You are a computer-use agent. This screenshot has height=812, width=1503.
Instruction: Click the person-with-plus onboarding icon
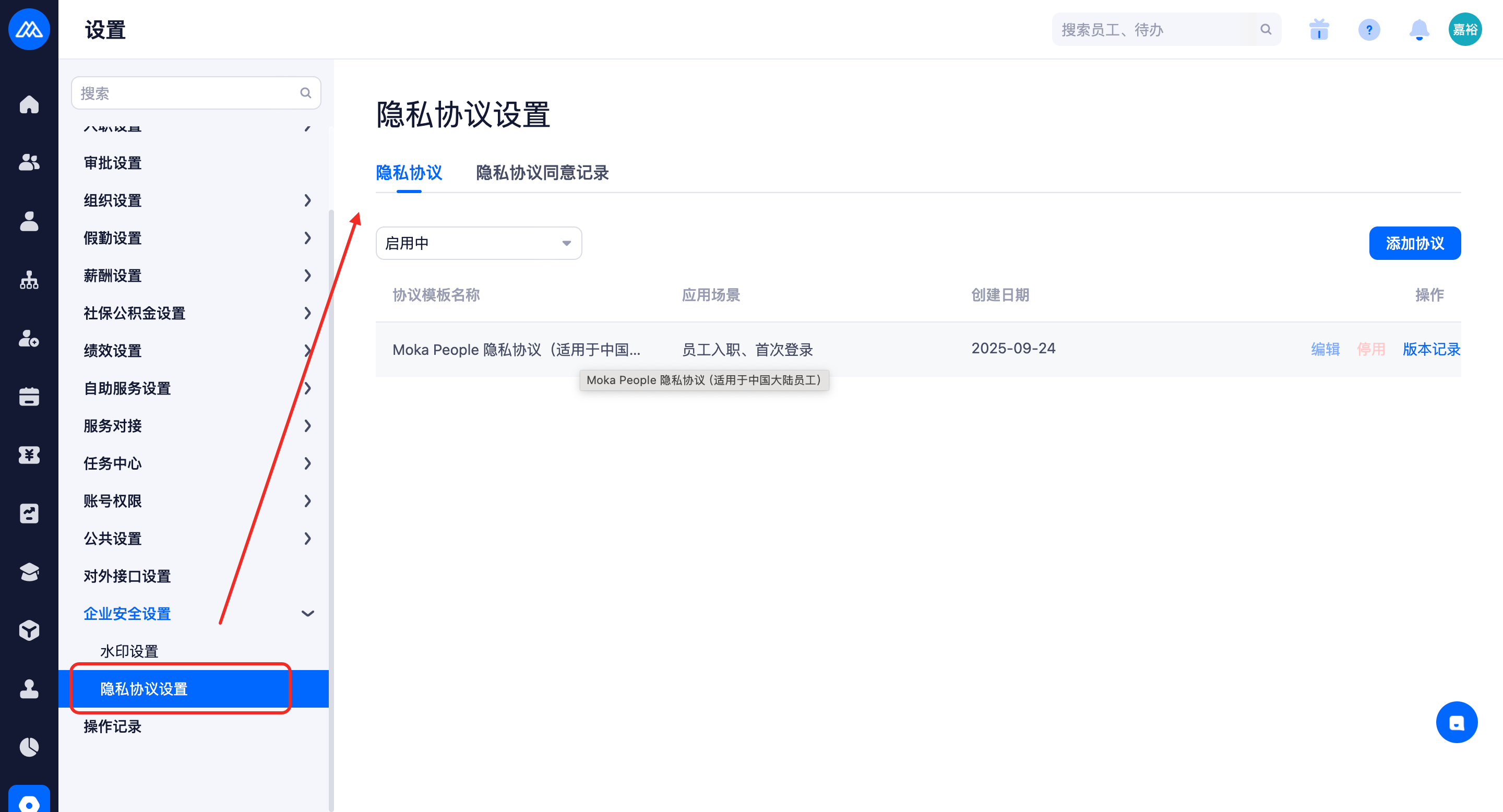point(29,338)
